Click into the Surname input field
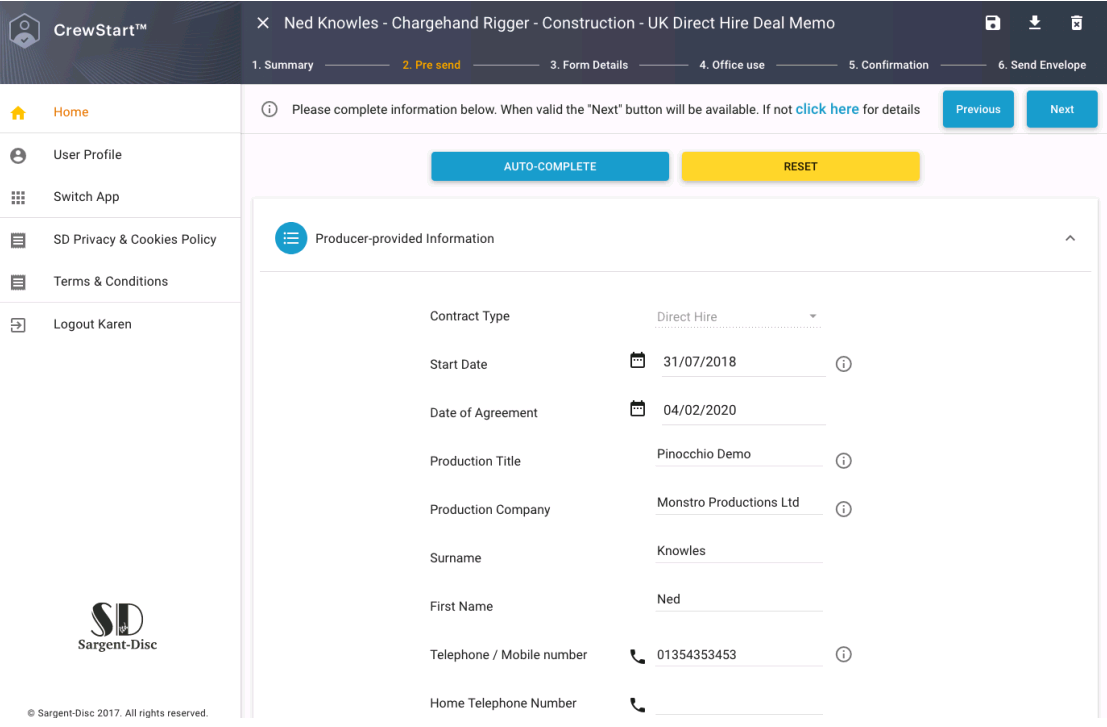The height and width of the screenshot is (727, 1107). point(739,551)
